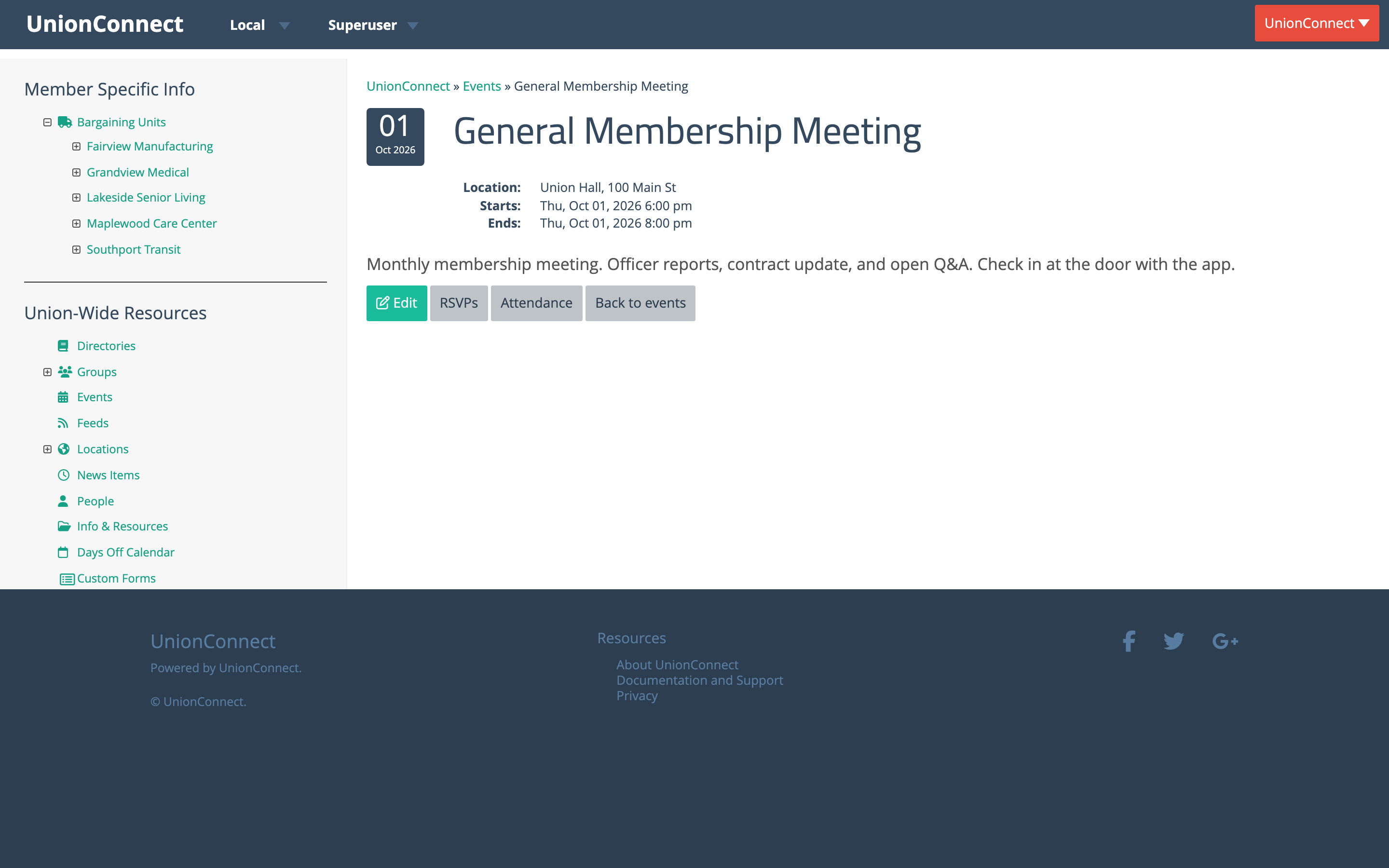1389x868 pixels.
Task: Click the Groups people icon
Action: click(x=64, y=371)
